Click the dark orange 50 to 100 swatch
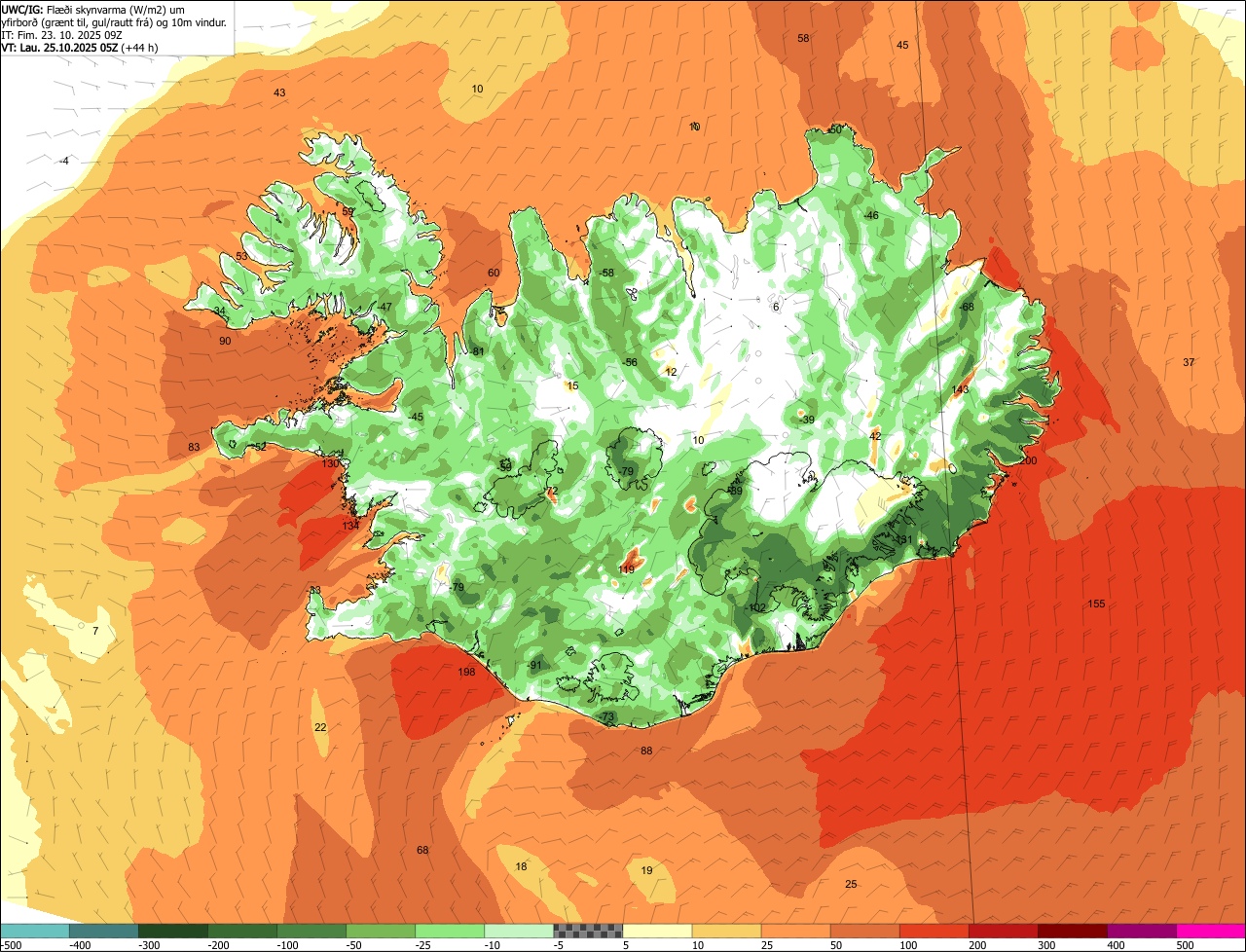This screenshot has height=952, width=1246. click(864, 931)
